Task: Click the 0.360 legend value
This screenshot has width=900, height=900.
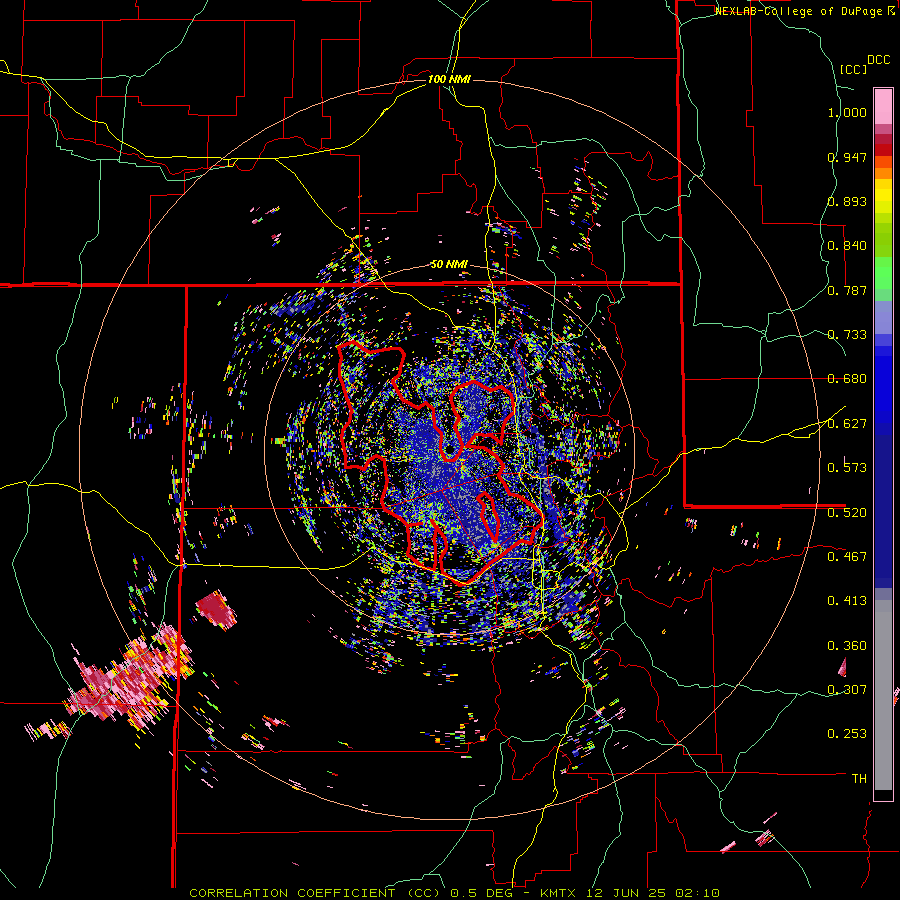Action: [x=847, y=646]
